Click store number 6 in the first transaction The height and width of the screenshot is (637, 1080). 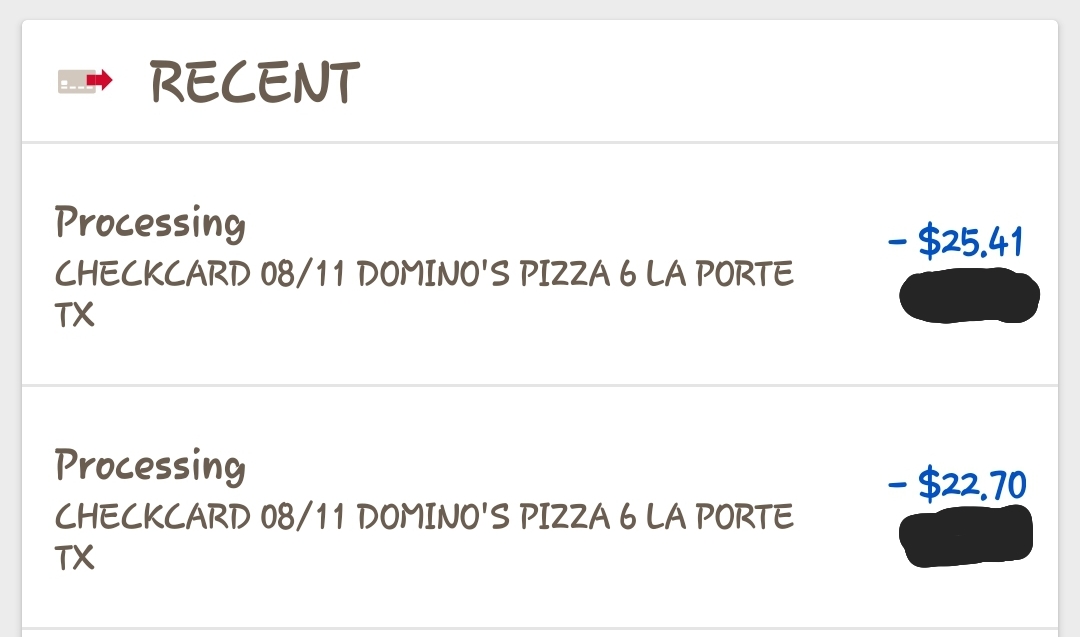coord(627,273)
